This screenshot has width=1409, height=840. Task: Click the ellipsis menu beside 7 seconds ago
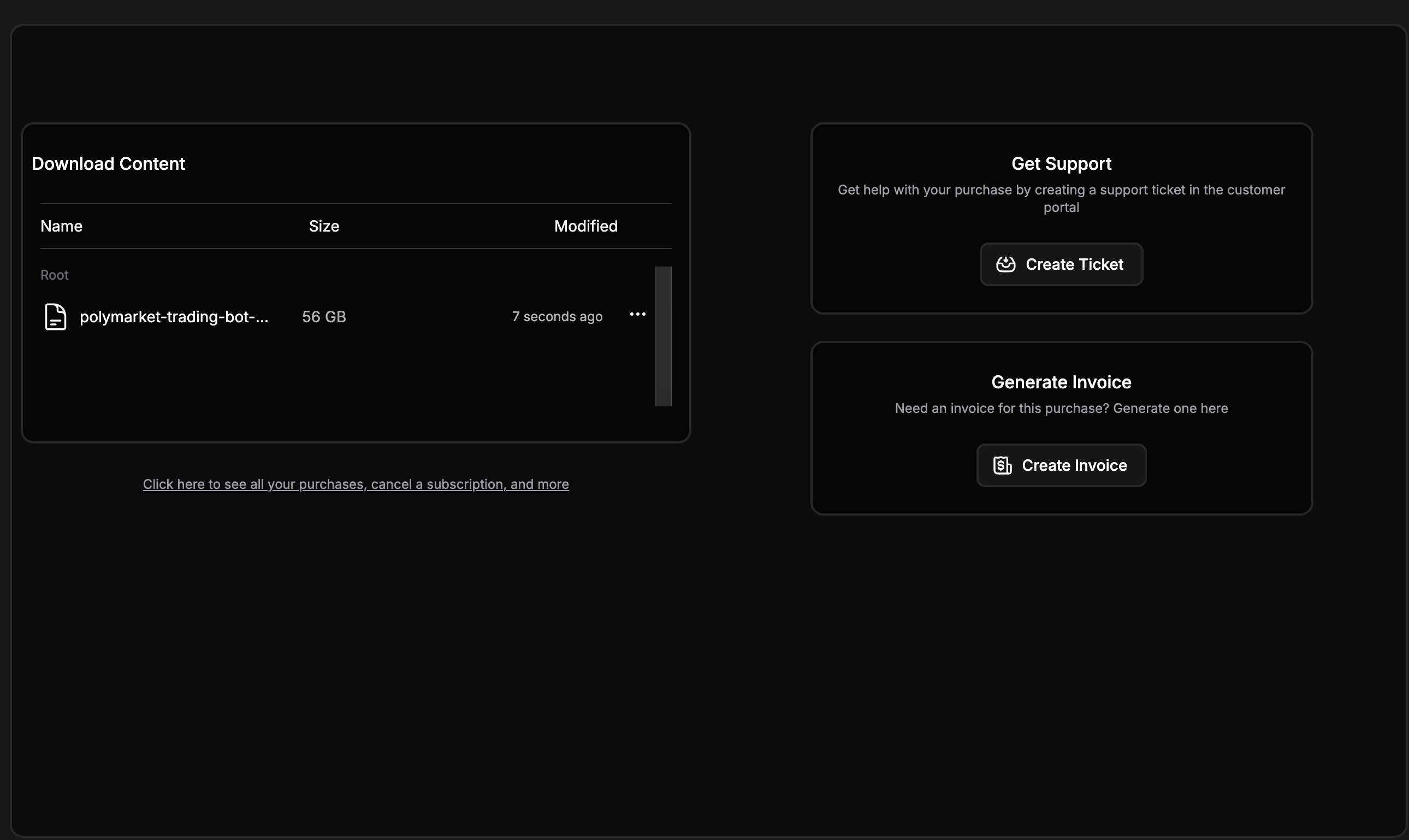click(x=637, y=314)
